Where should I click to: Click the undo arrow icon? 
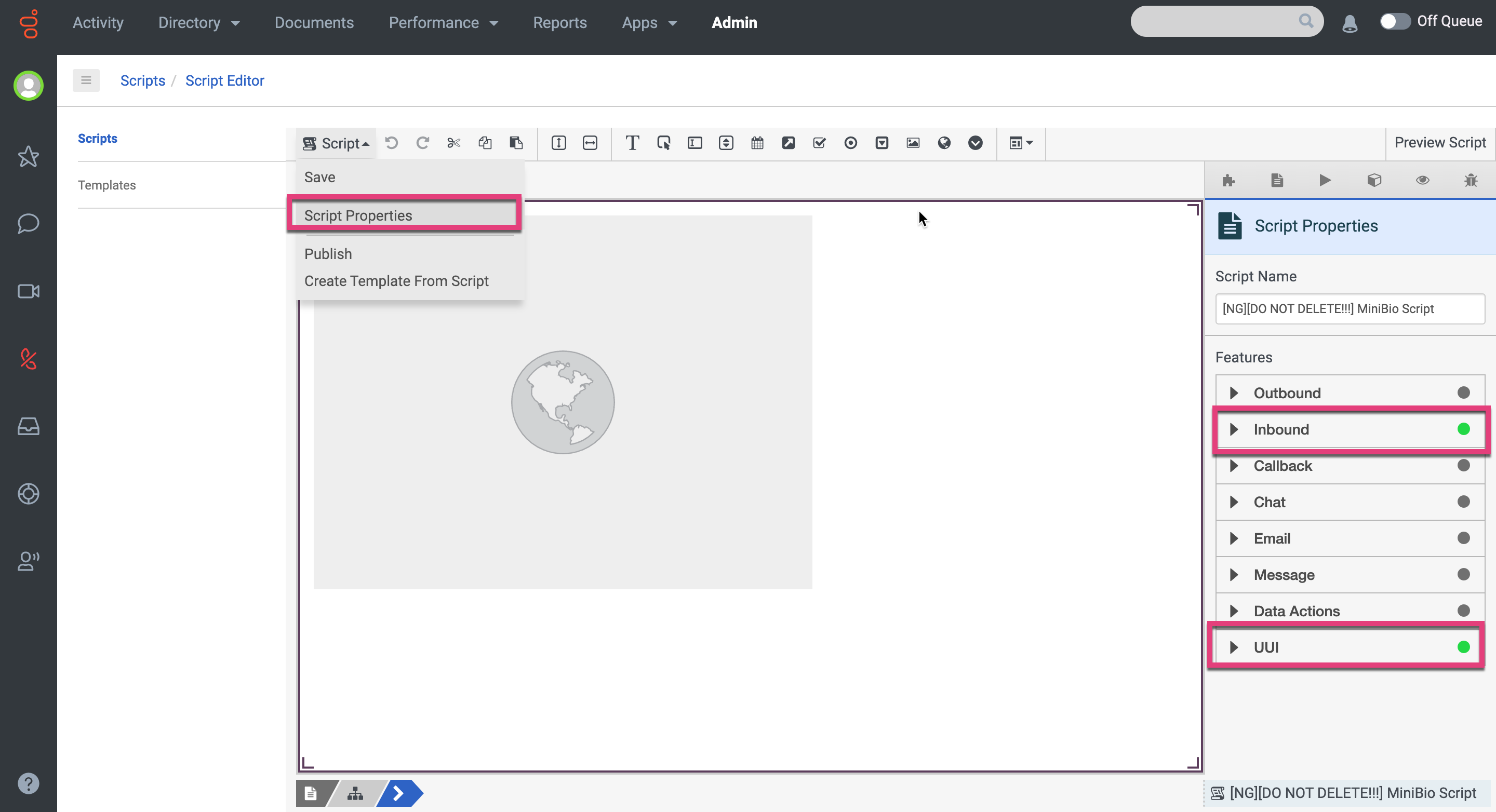point(392,143)
